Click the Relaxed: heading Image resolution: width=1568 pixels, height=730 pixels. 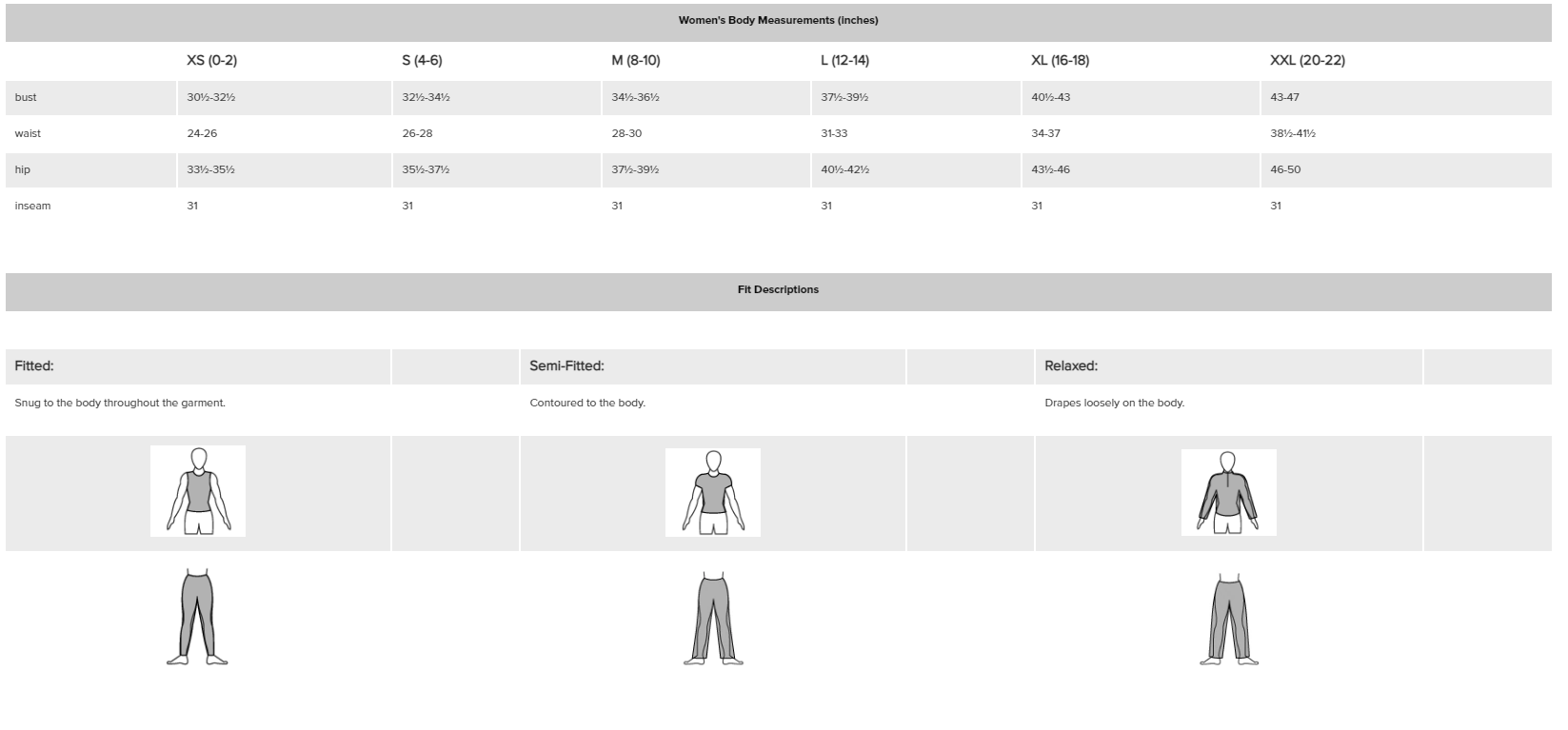(1071, 365)
